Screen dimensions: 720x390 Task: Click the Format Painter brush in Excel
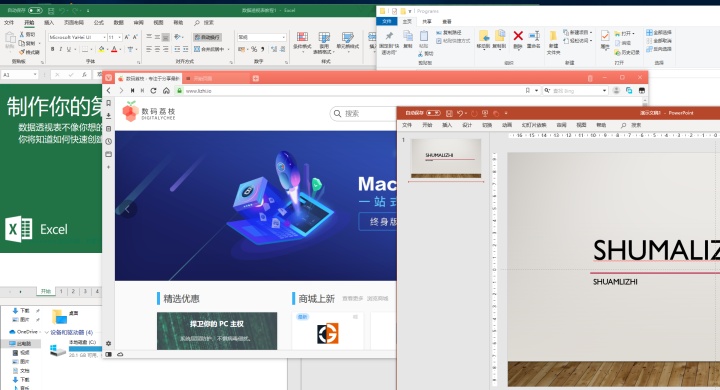click(22, 52)
